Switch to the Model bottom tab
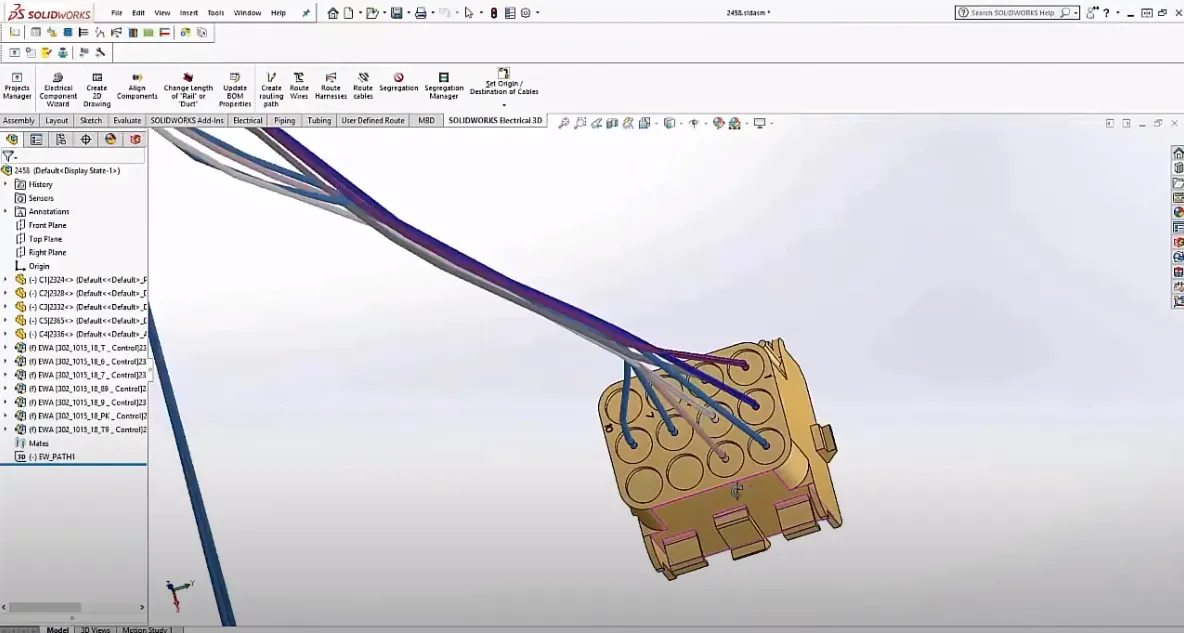 (57, 628)
